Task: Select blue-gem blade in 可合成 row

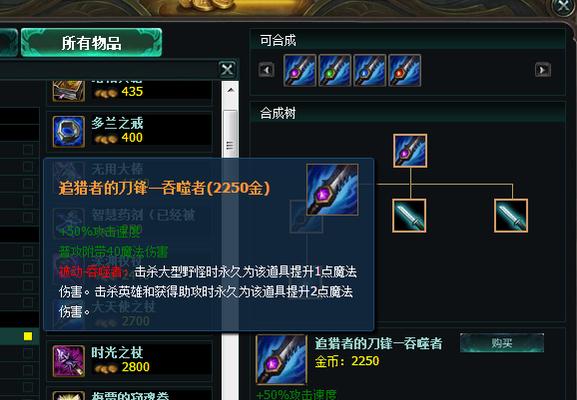Action: [x=369, y=71]
